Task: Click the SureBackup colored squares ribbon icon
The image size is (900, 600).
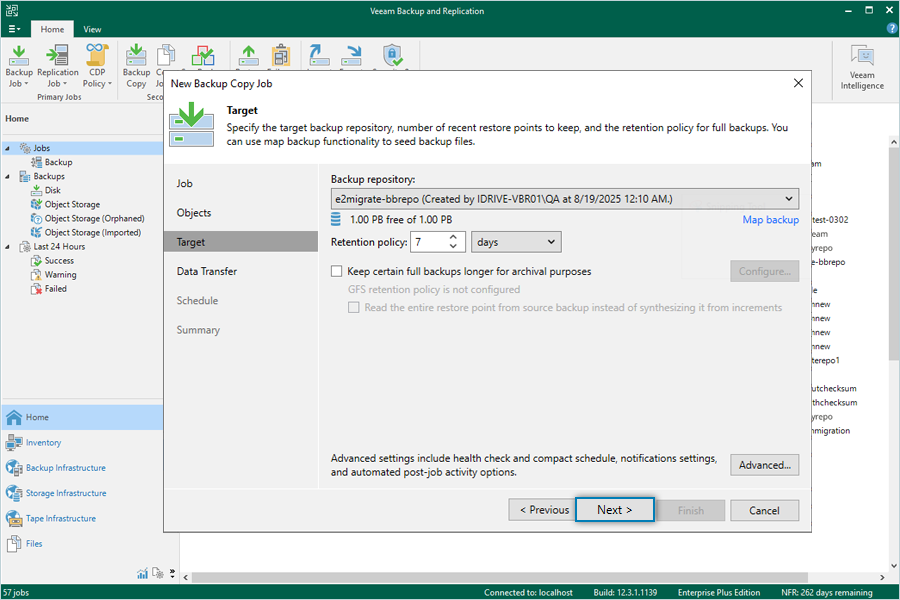Action: pyautogui.click(x=203, y=56)
